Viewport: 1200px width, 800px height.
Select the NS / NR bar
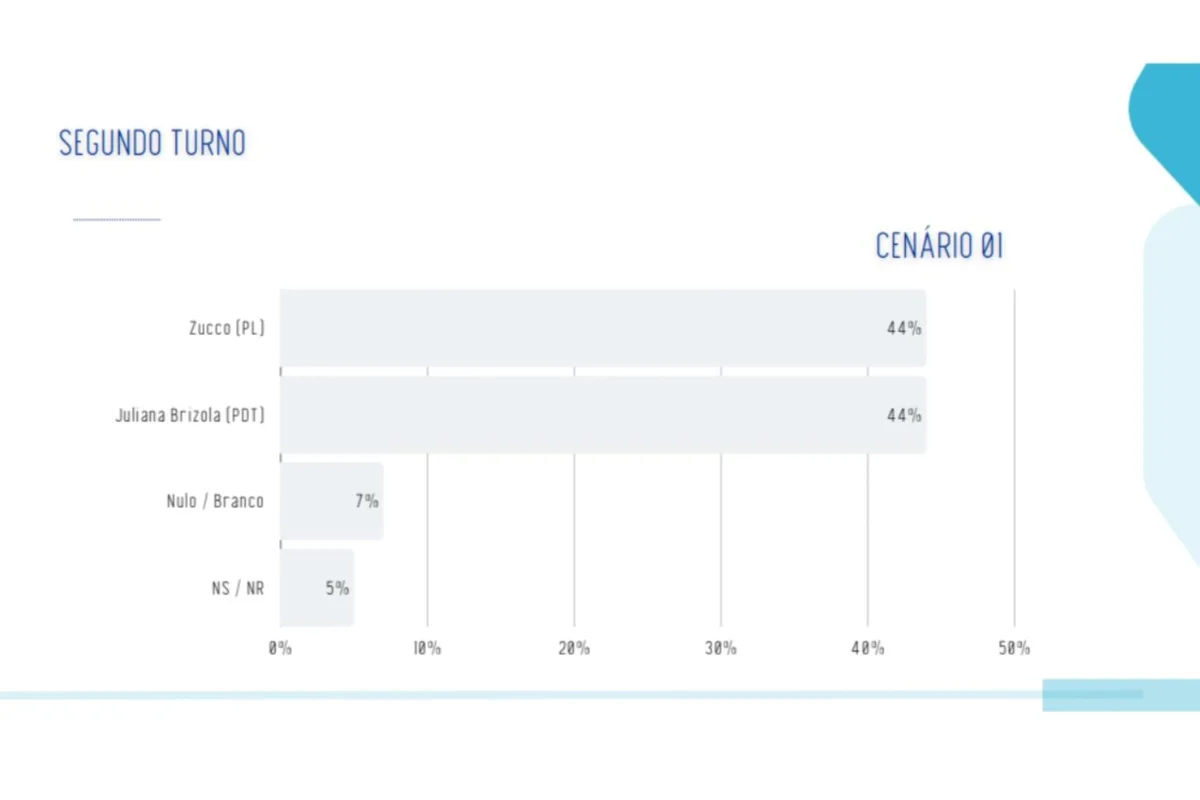point(317,588)
